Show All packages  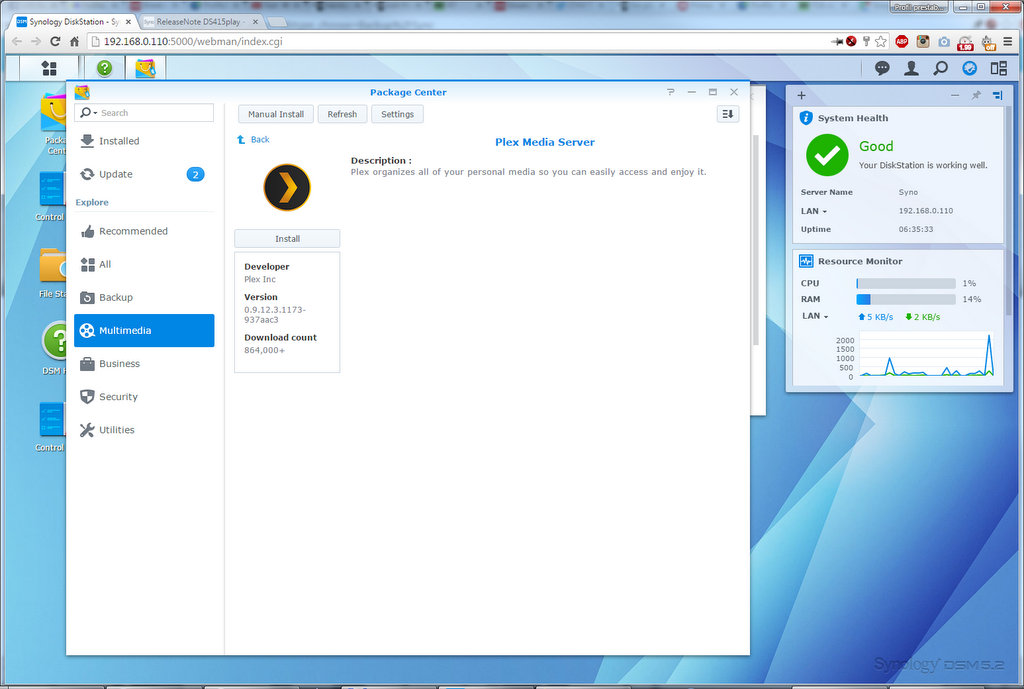[x=144, y=264]
